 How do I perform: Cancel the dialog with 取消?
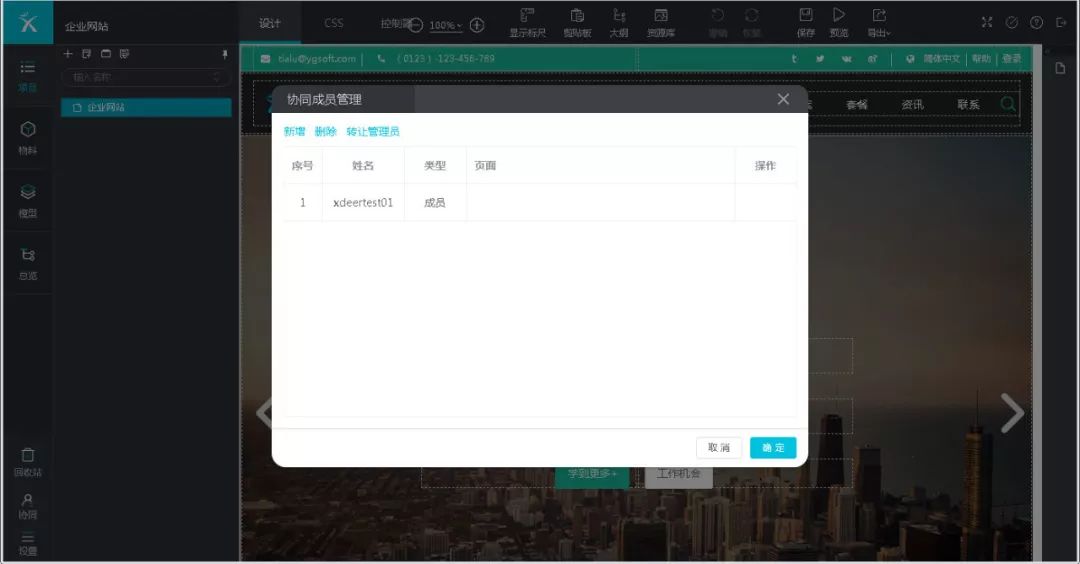[718, 448]
